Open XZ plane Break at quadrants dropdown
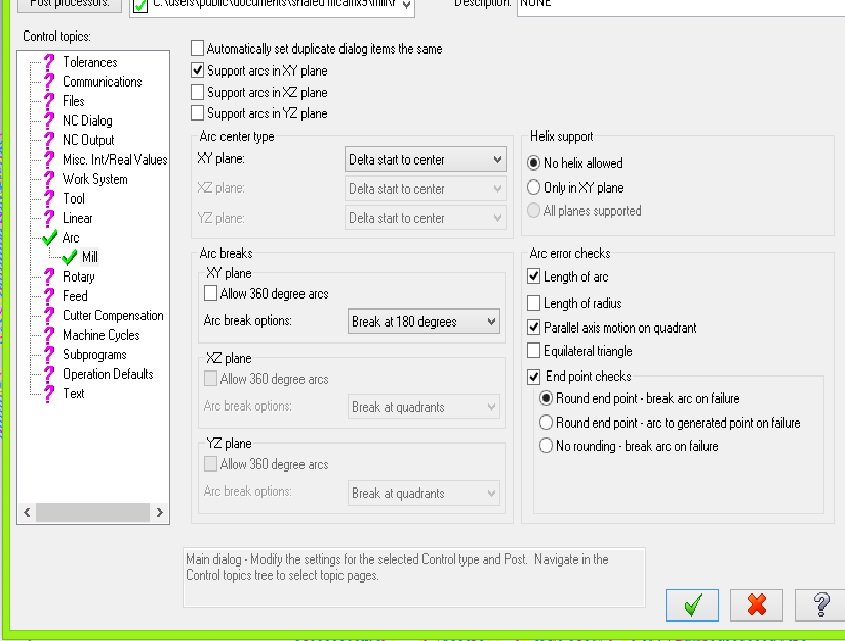The width and height of the screenshot is (845, 641). click(x=424, y=407)
